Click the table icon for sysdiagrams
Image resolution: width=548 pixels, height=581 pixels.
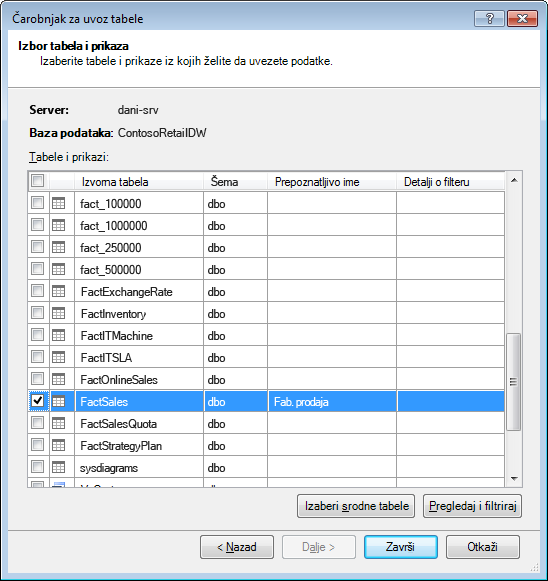point(59,467)
